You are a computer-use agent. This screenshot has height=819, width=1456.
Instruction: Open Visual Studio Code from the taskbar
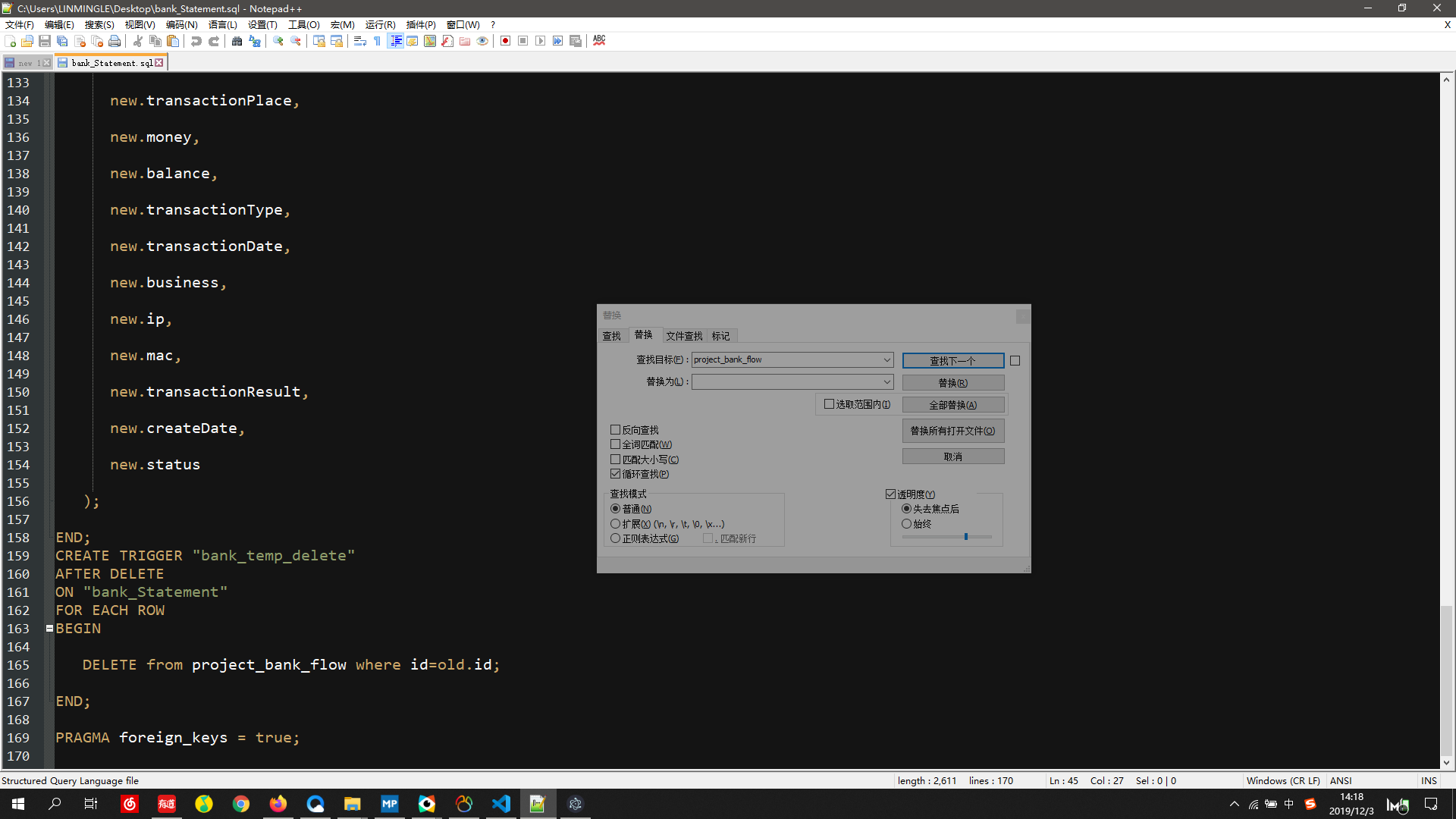[x=500, y=804]
